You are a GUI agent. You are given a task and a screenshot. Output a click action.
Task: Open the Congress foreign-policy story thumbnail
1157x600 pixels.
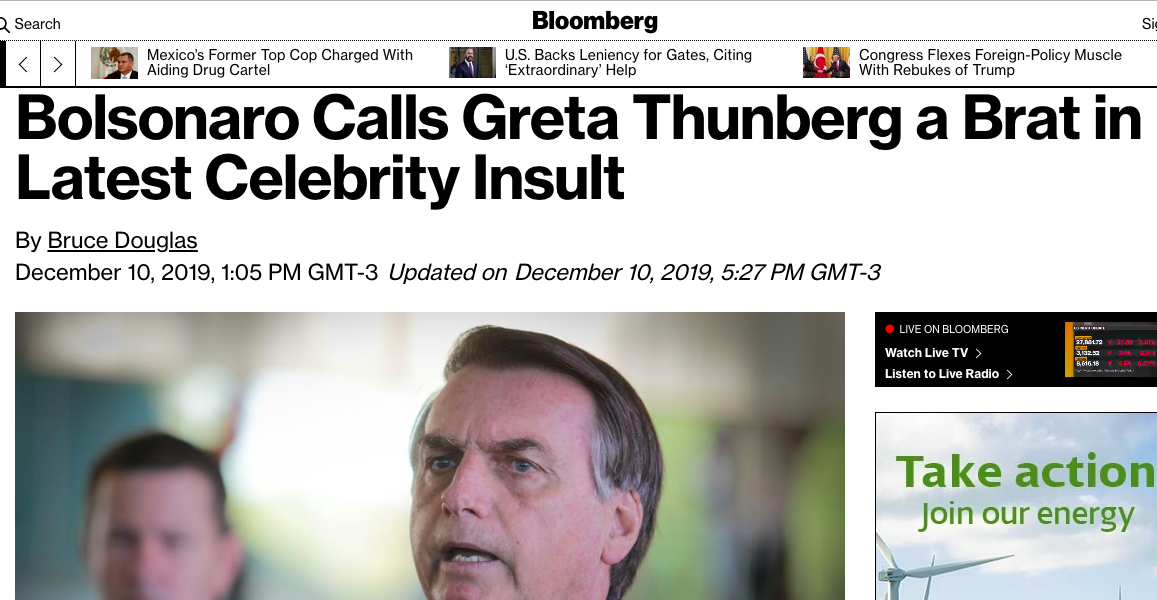pyautogui.click(x=826, y=63)
